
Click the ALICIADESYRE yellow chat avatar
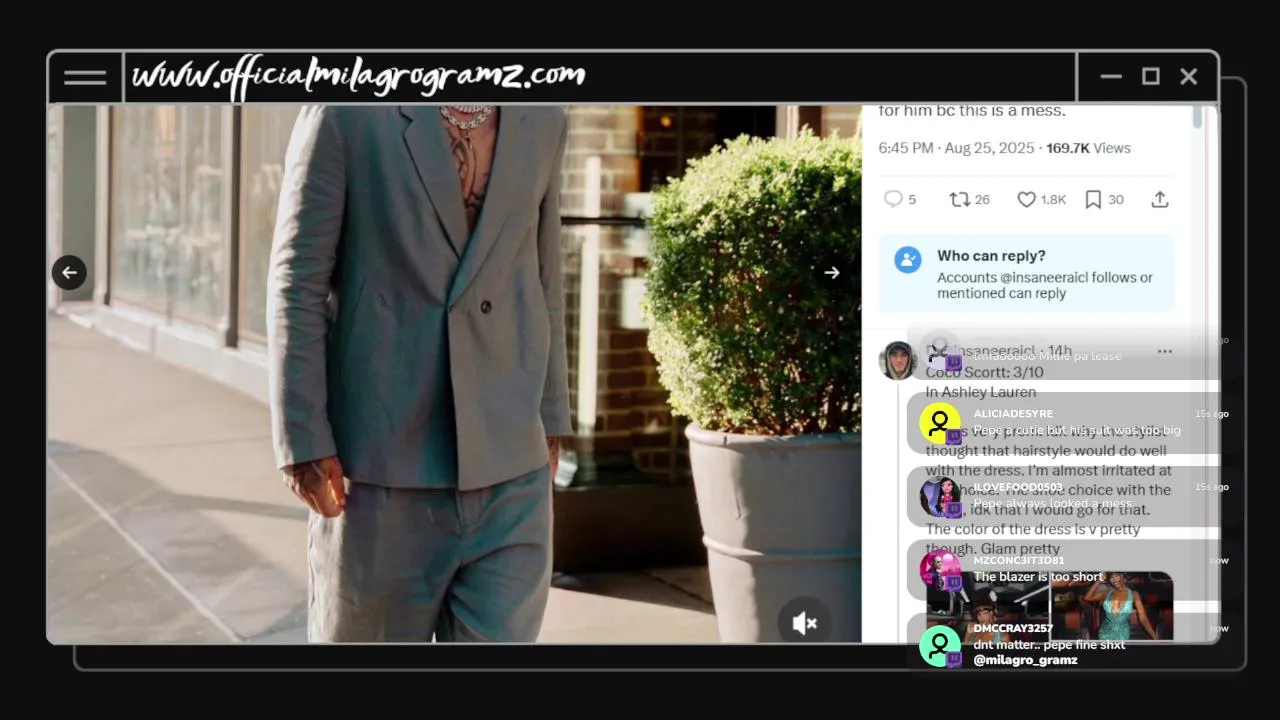940,424
